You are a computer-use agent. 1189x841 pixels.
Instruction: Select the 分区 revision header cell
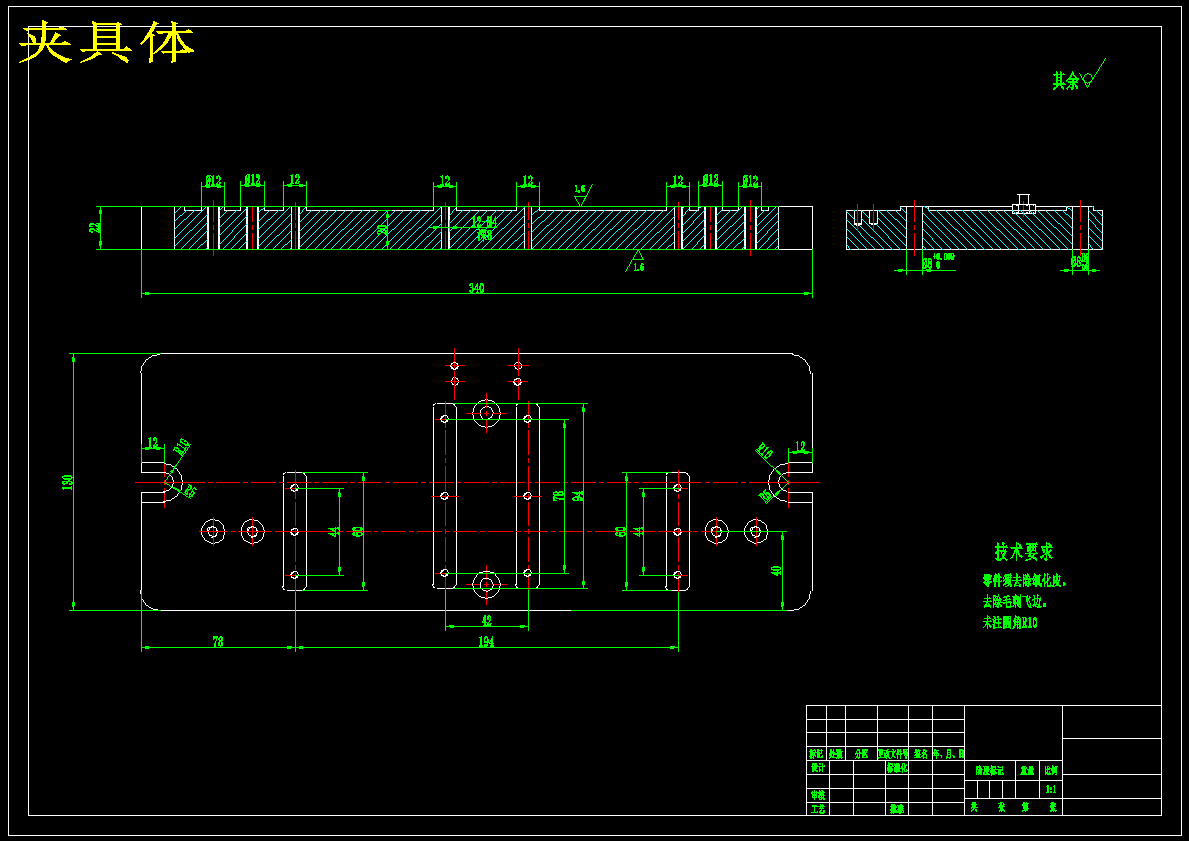click(861, 754)
